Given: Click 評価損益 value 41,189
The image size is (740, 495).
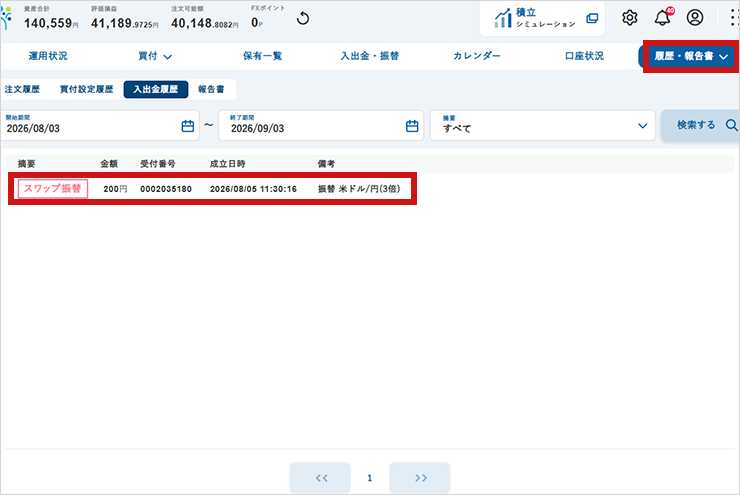Looking at the screenshot, I should click(x=125, y=23).
